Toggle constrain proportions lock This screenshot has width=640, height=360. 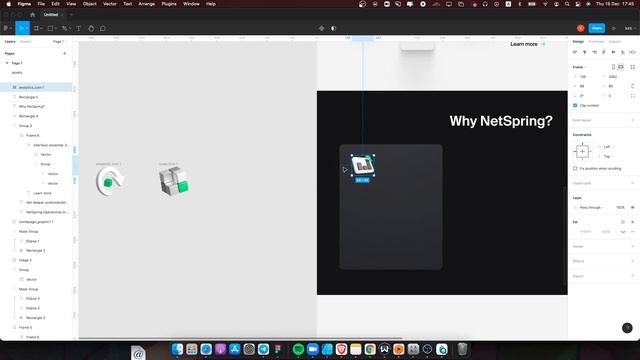point(633,86)
